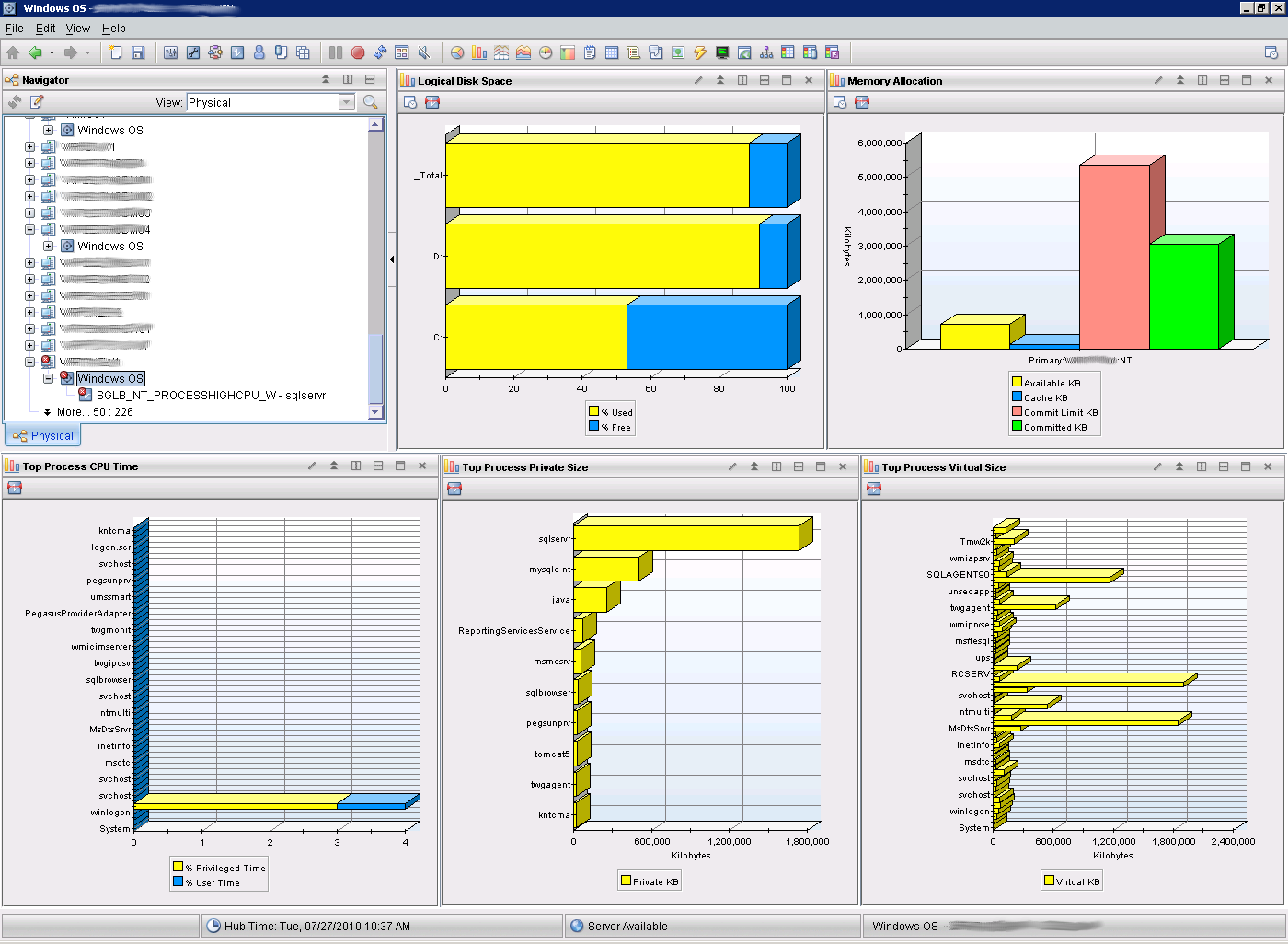Screen dimensions: 1288x944
Task: Click the Save workspace floppy icon
Action: click(x=138, y=52)
